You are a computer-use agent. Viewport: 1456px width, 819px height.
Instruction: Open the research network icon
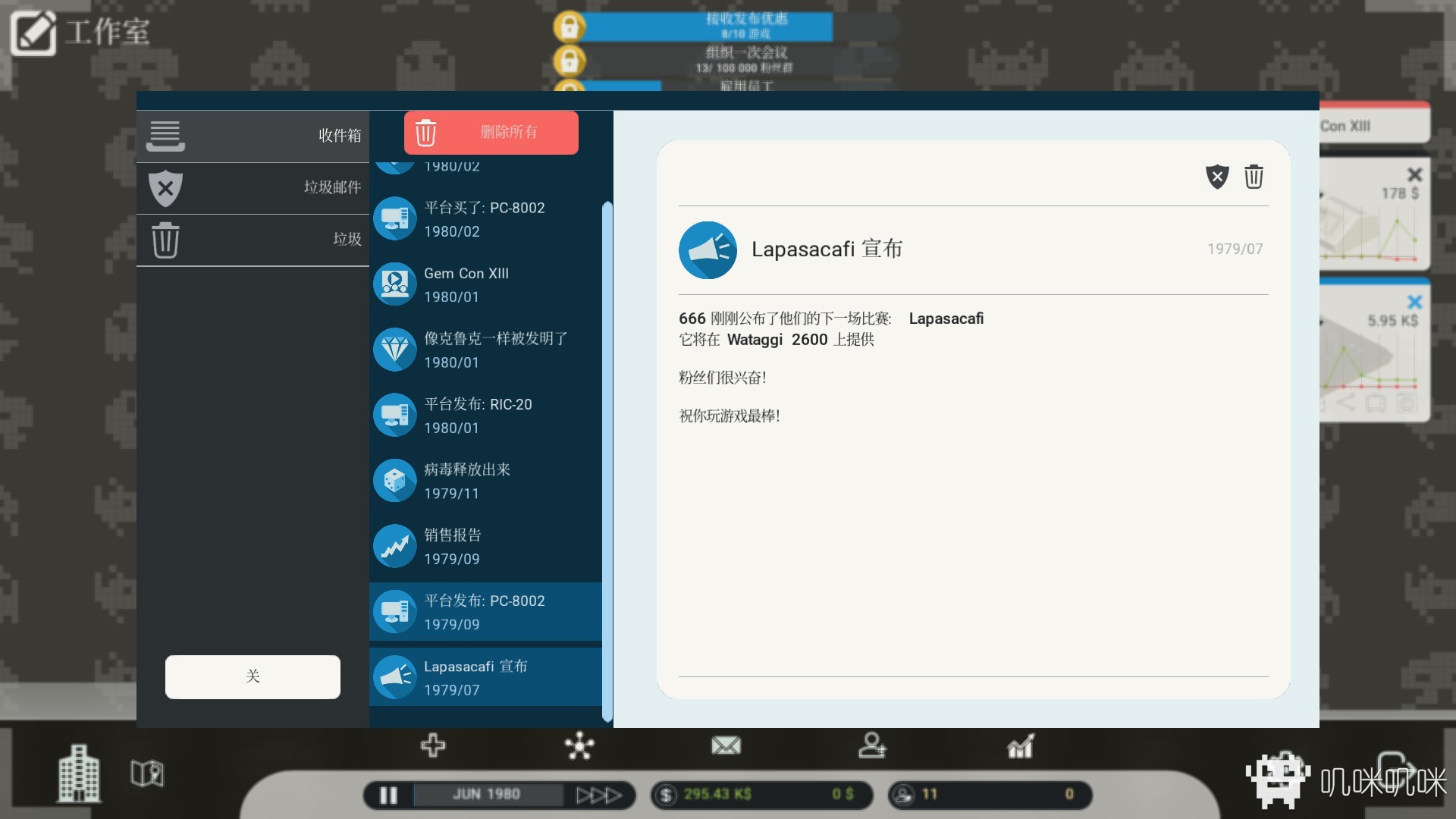point(579,745)
